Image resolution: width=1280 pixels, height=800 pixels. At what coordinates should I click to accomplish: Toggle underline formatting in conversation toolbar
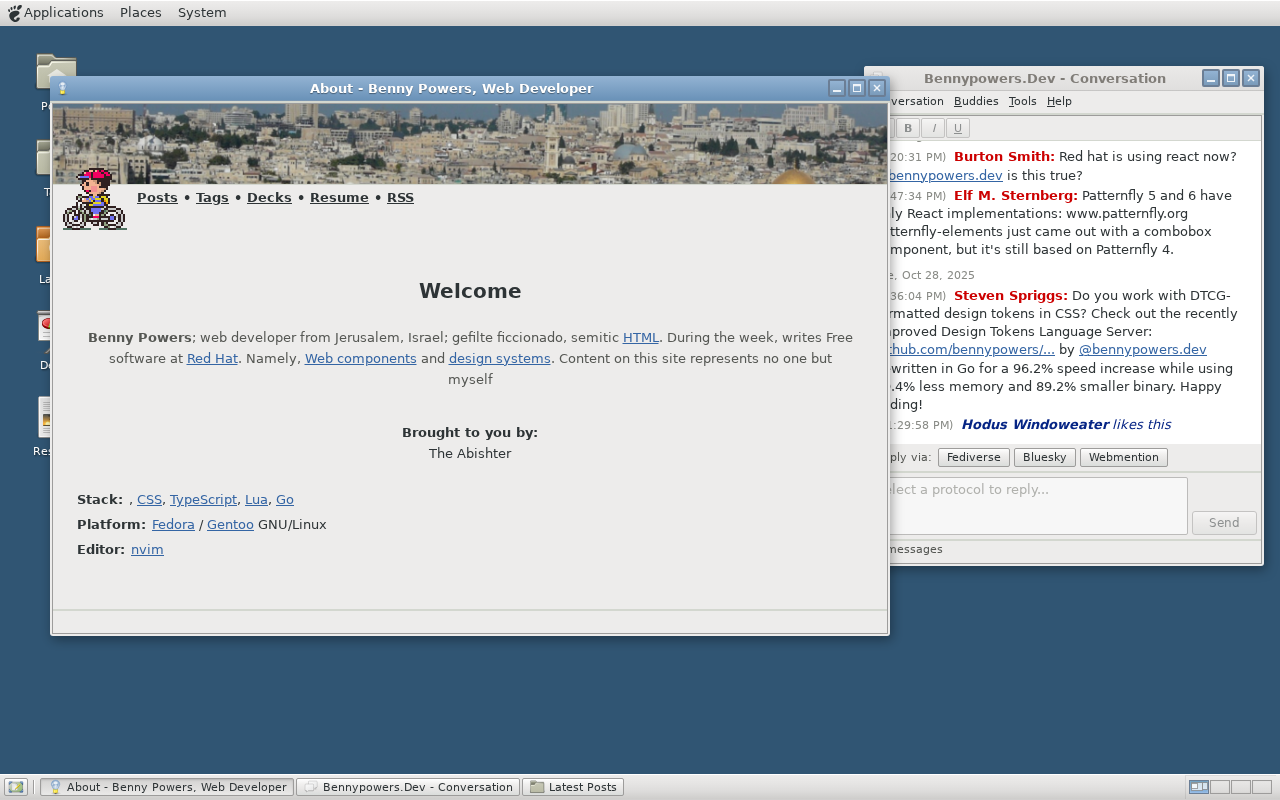[x=958, y=128]
